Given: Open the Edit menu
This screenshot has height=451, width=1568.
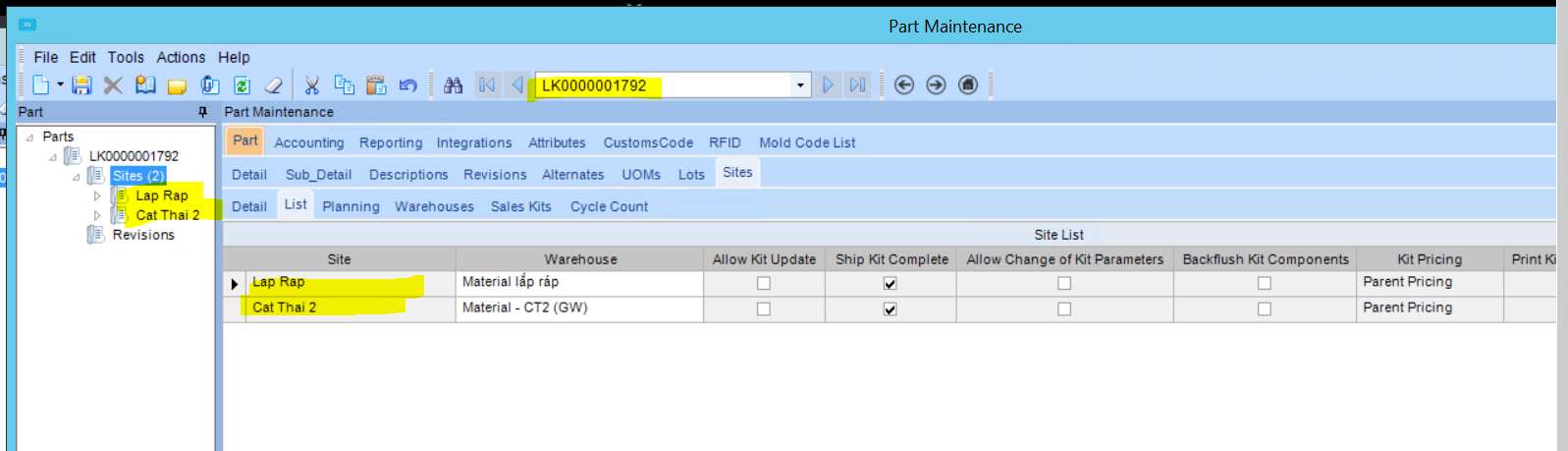Looking at the screenshot, I should click(82, 57).
